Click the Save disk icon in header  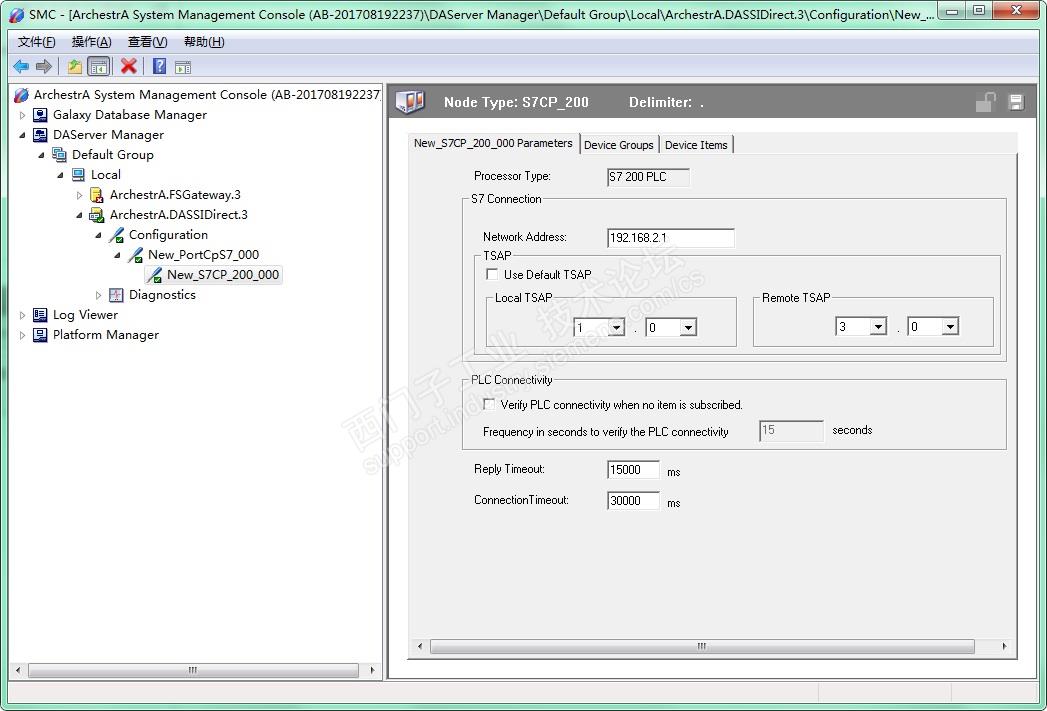pos(1016,102)
